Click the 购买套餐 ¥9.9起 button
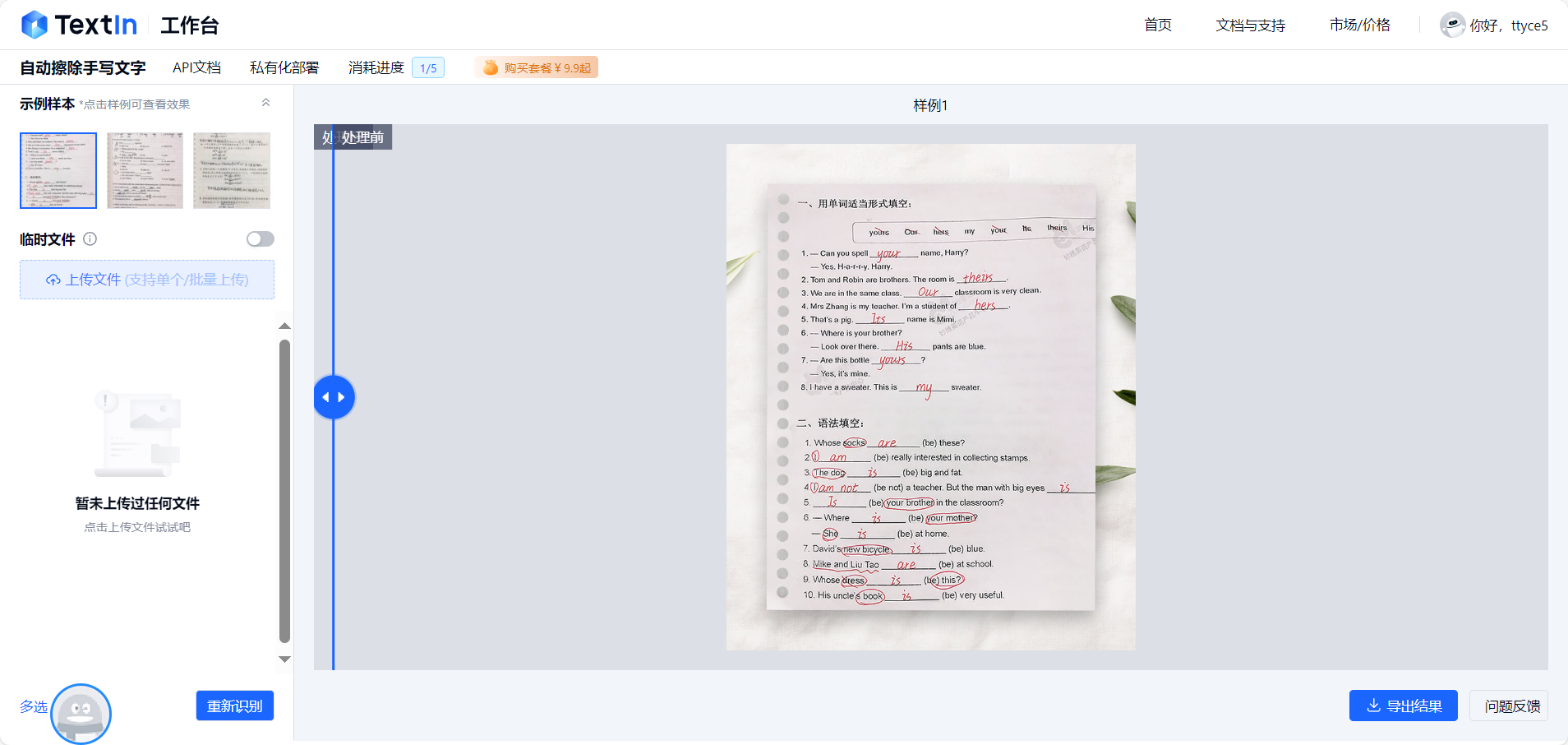The width and height of the screenshot is (1568, 745). 536,67
